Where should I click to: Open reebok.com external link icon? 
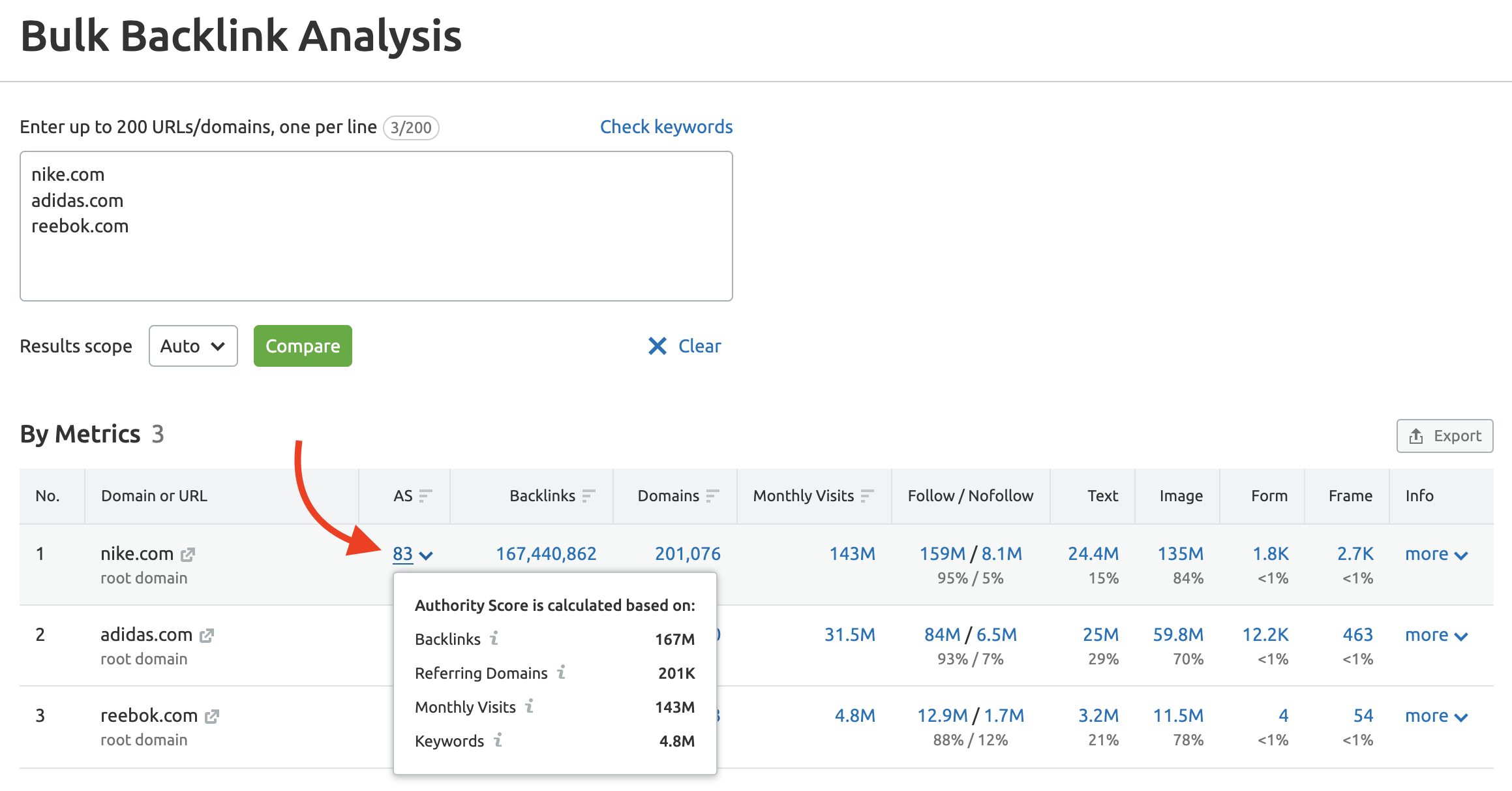click(x=212, y=717)
